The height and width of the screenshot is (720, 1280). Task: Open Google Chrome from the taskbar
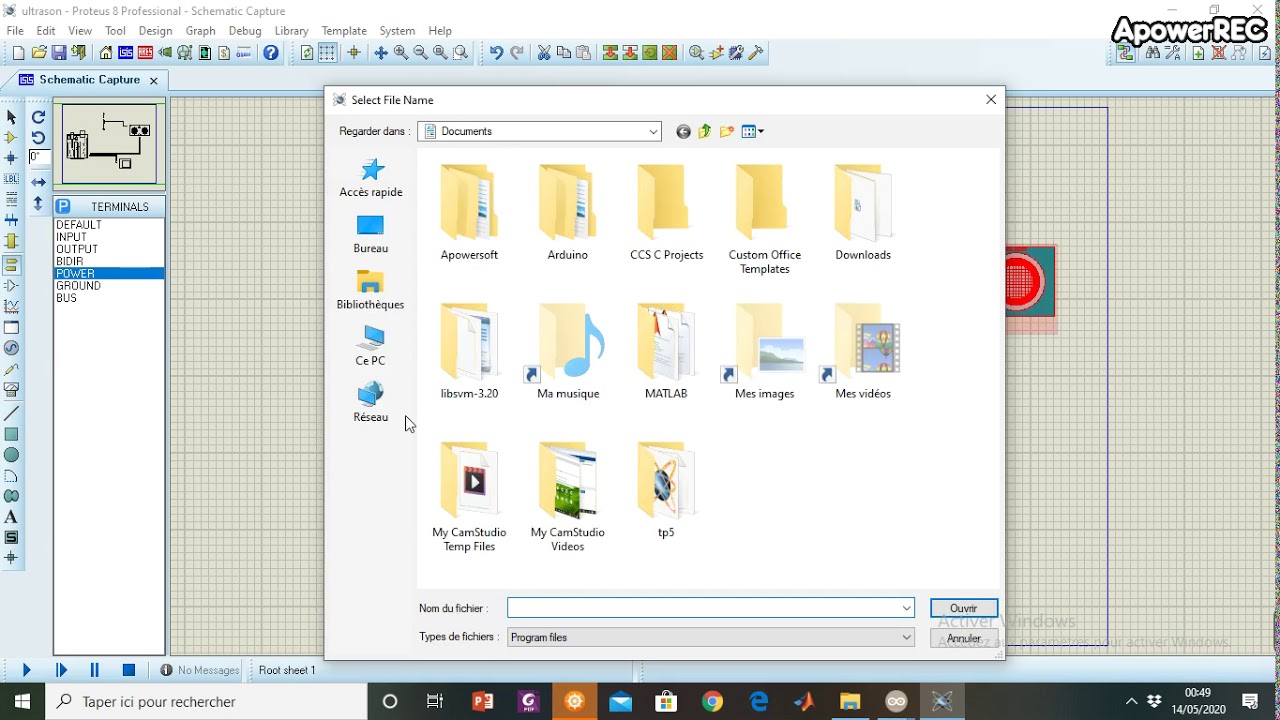click(712, 701)
